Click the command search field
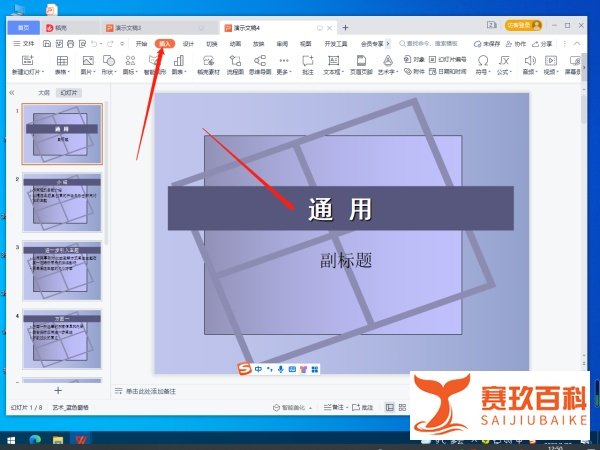600x450 pixels. (x=429, y=44)
